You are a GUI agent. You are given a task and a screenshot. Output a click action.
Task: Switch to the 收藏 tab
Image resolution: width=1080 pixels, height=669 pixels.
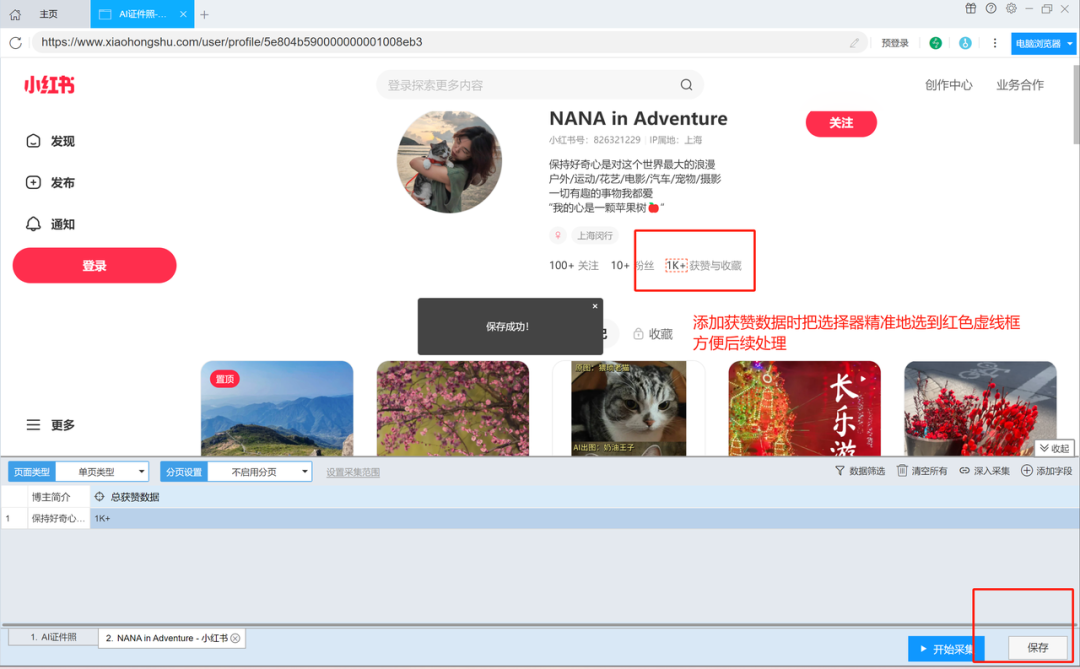tap(653, 334)
